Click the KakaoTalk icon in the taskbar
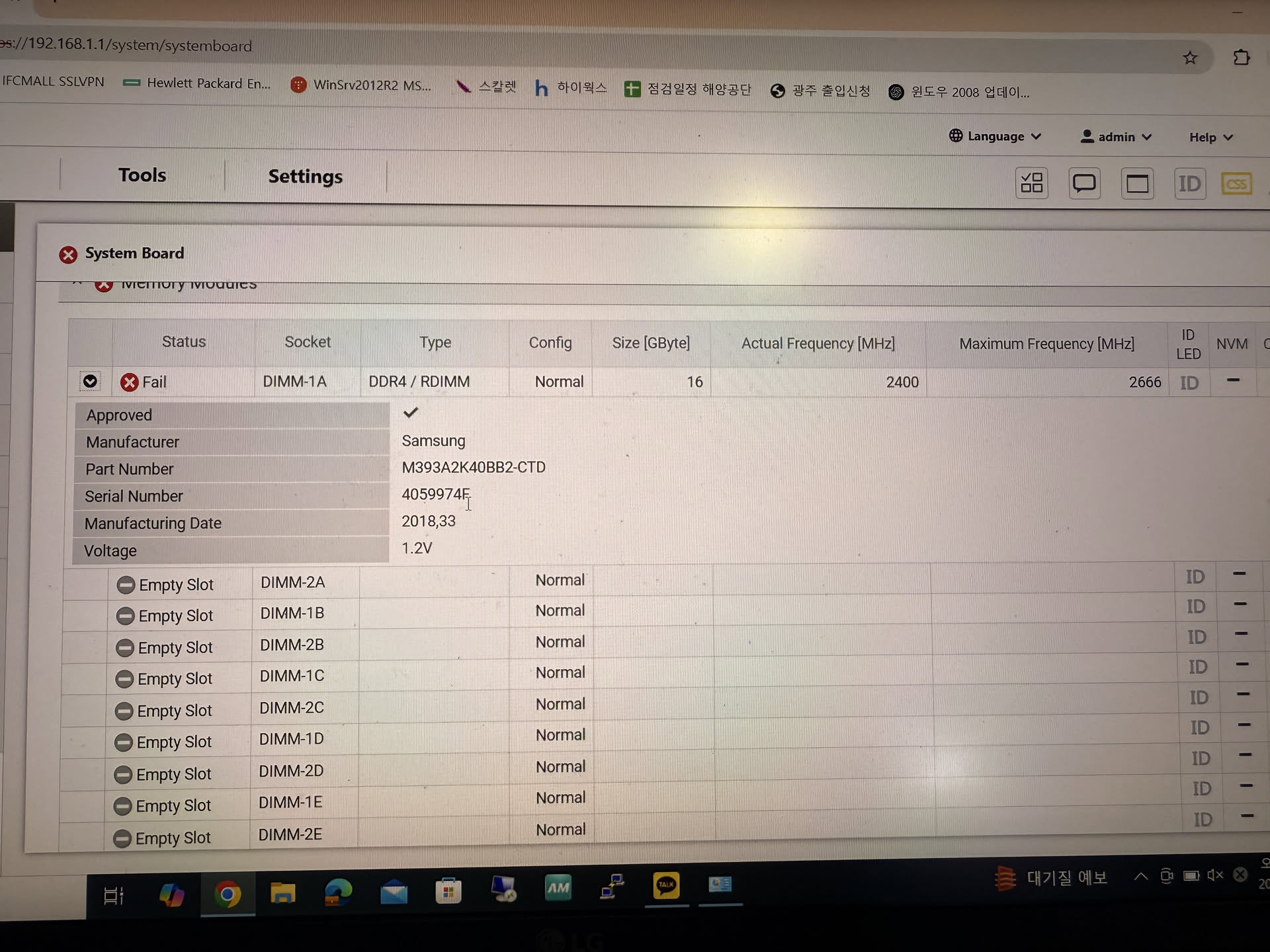This screenshot has height=952, width=1270. 665,885
